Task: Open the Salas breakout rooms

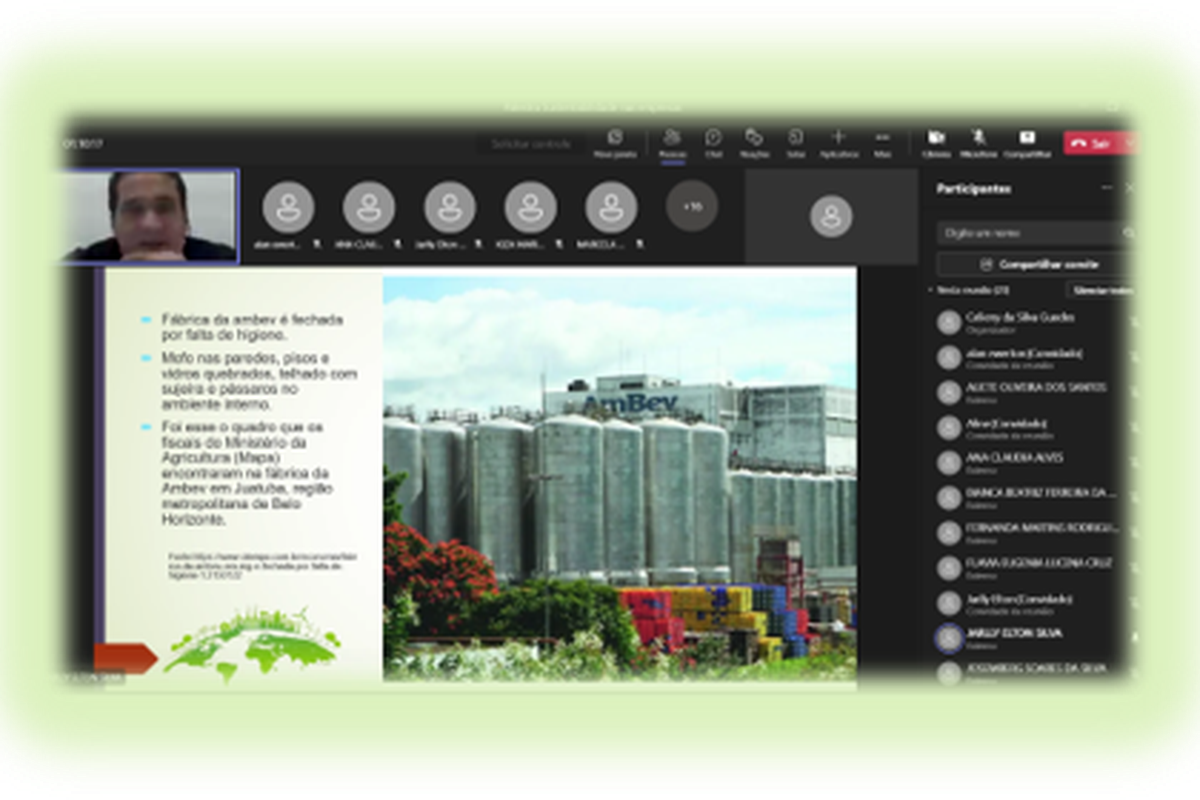Action: tap(796, 143)
